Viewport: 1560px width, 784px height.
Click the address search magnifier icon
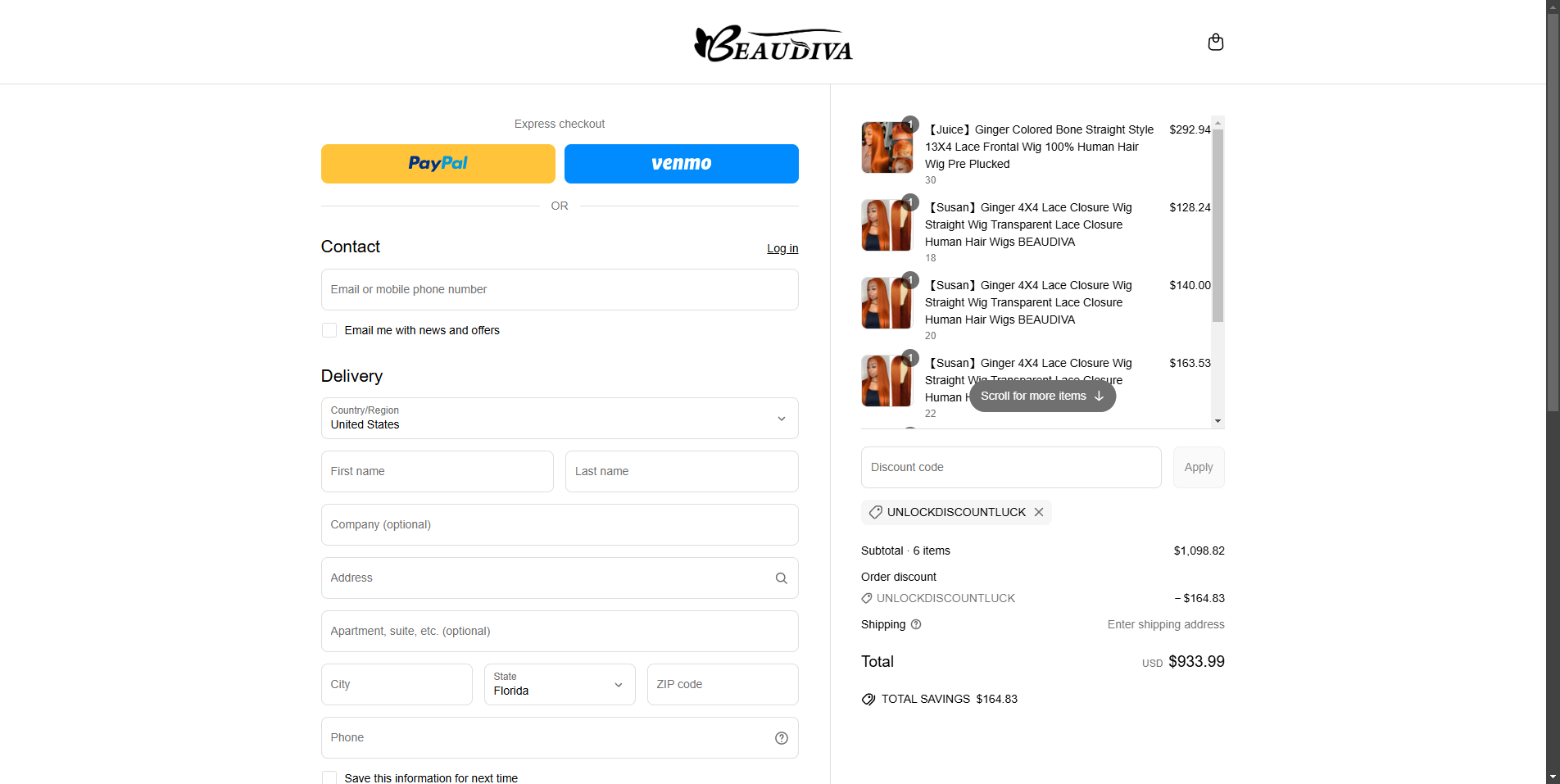tap(782, 578)
